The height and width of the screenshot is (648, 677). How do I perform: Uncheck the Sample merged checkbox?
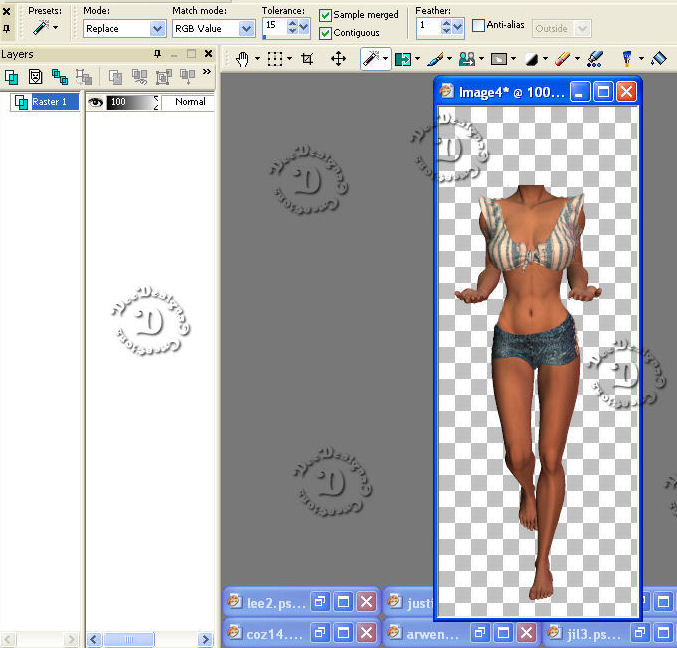pos(326,15)
